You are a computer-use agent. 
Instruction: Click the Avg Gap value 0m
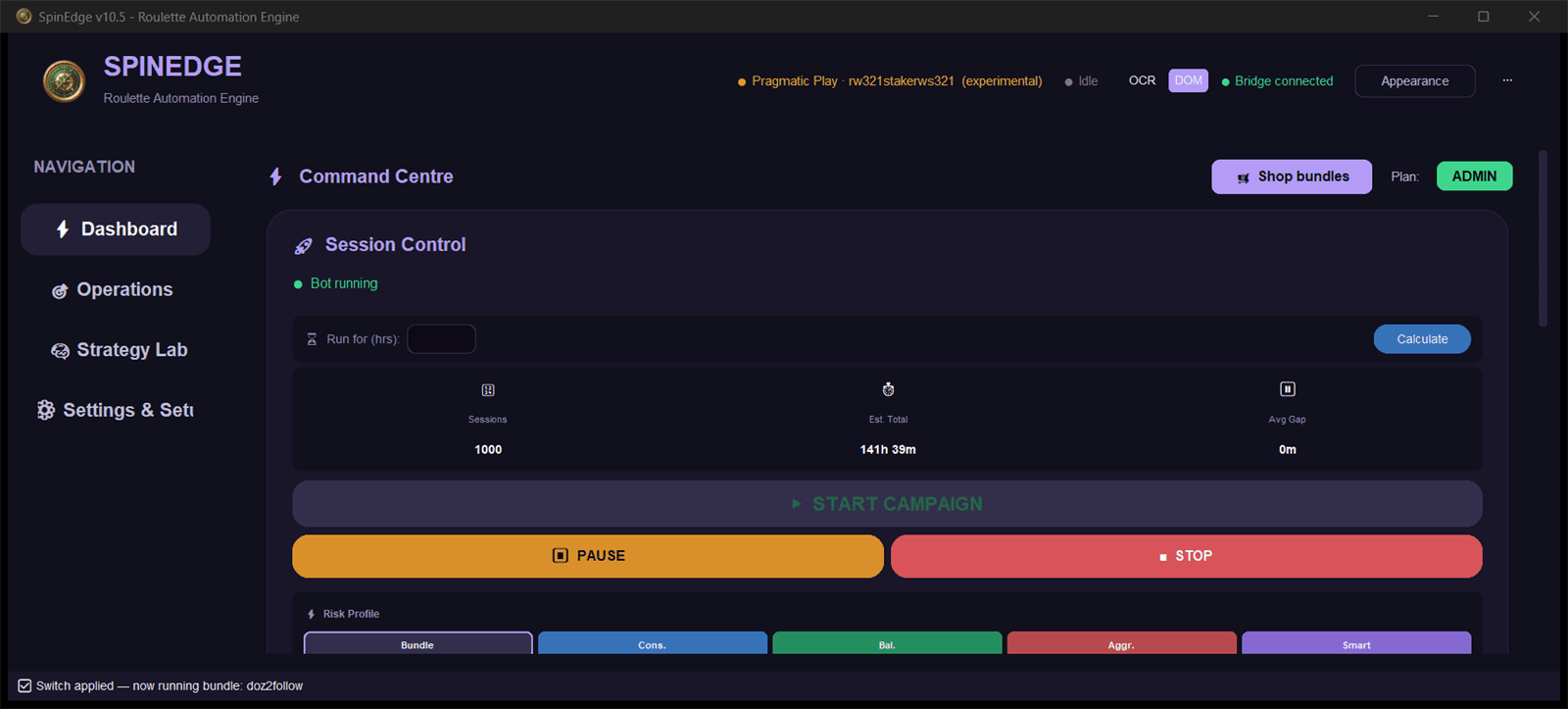[1288, 450]
